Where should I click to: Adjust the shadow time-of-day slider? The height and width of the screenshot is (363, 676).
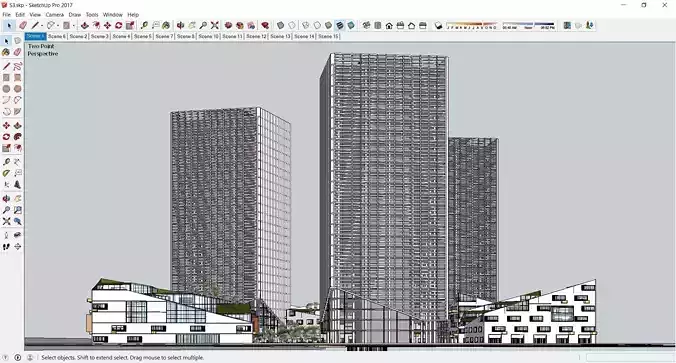(x=529, y=25)
